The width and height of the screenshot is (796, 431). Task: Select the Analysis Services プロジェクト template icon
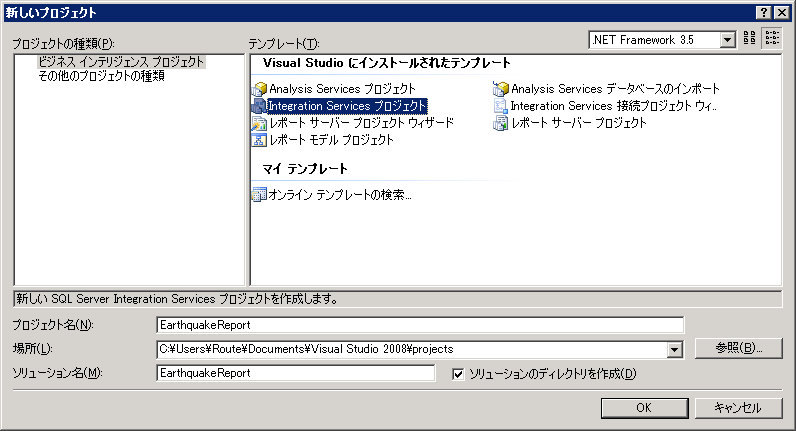pos(259,89)
